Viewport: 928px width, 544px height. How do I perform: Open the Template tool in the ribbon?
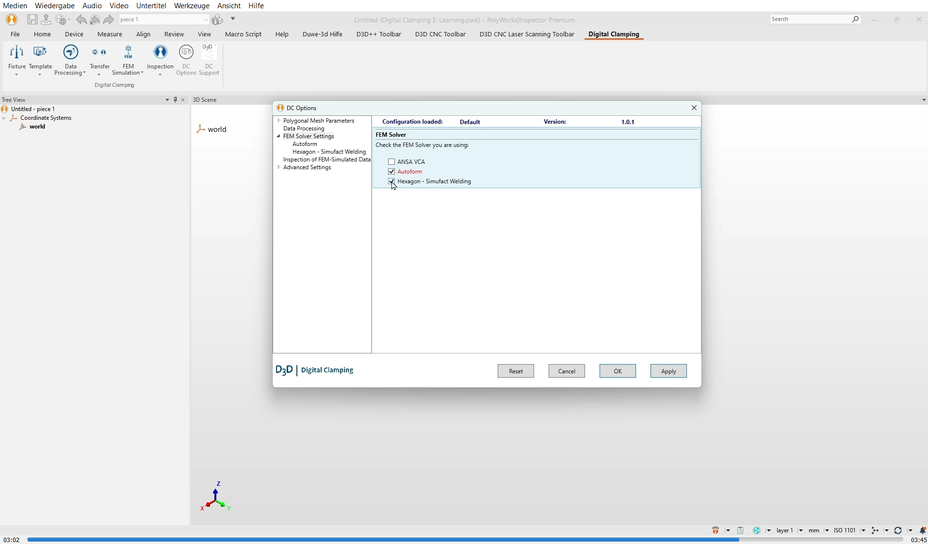[x=40, y=60]
